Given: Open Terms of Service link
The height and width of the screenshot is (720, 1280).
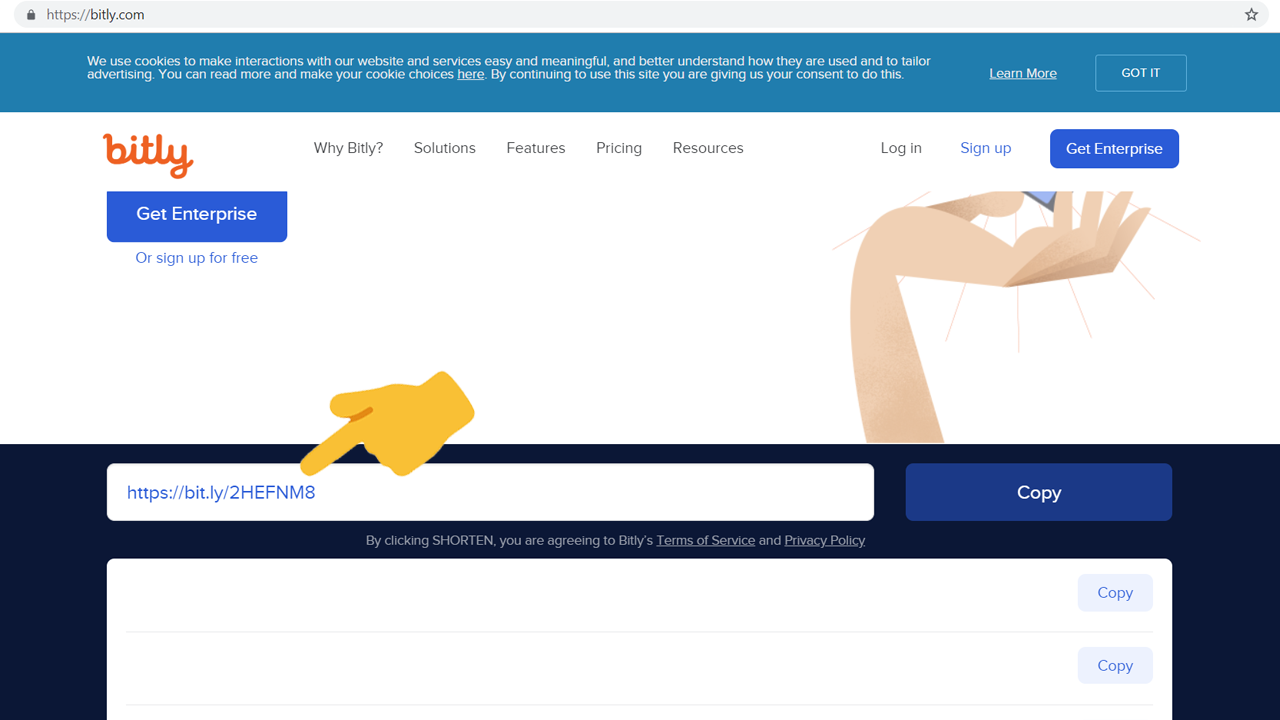Looking at the screenshot, I should tap(705, 540).
